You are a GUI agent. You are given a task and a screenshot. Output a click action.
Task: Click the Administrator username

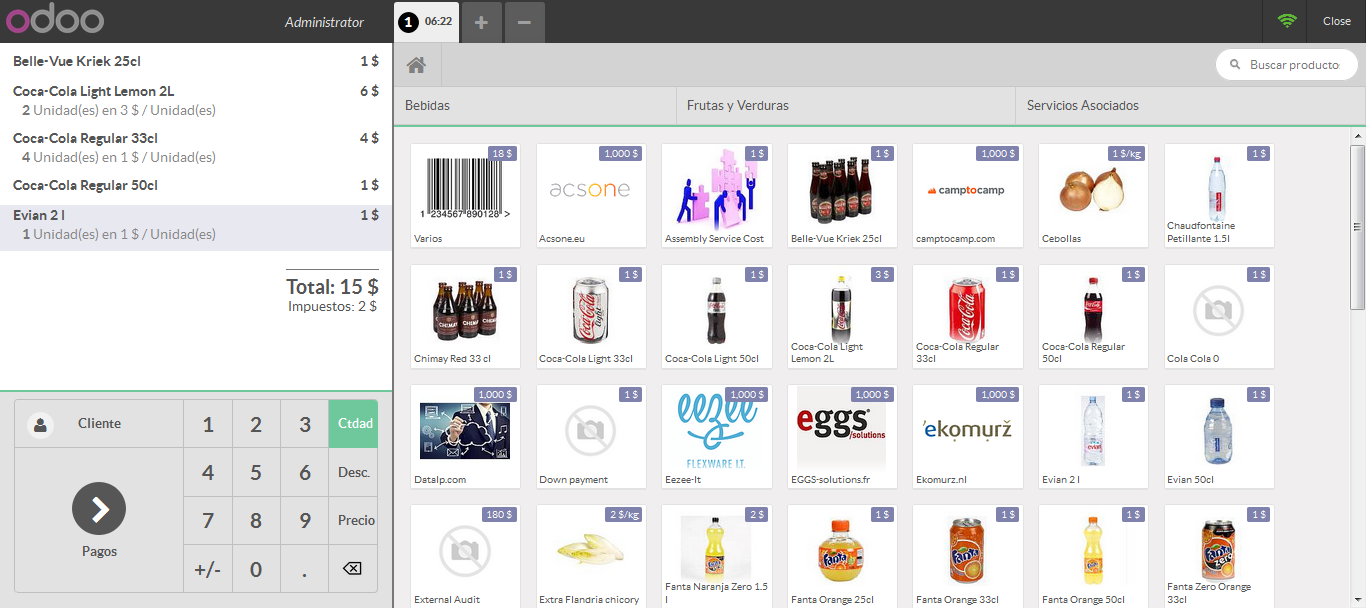tap(325, 22)
